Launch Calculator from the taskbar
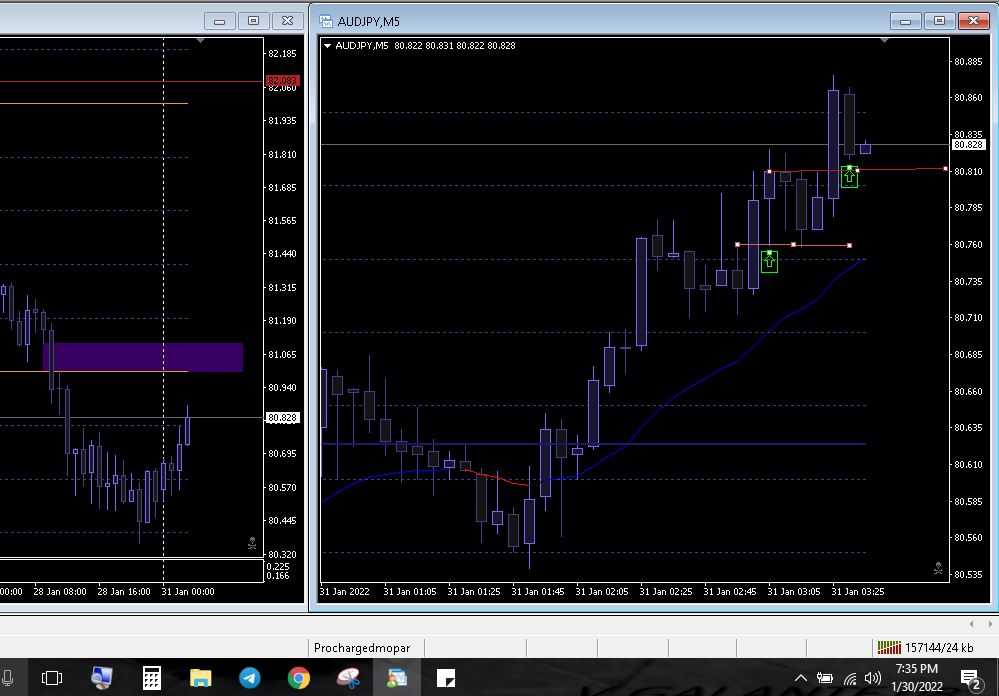 (x=152, y=679)
